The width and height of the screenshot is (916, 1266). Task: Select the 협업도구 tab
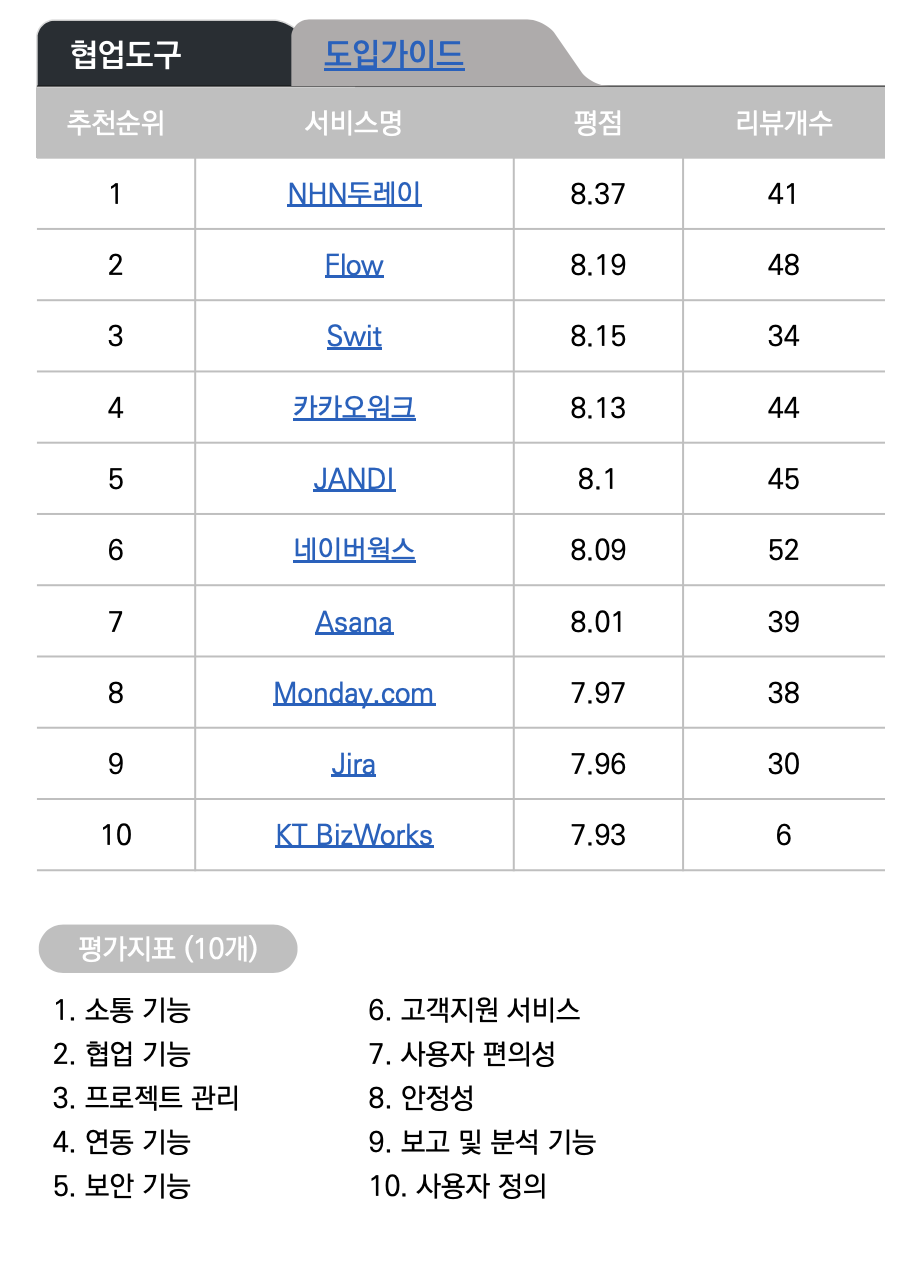pyautogui.click(x=126, y=54)
